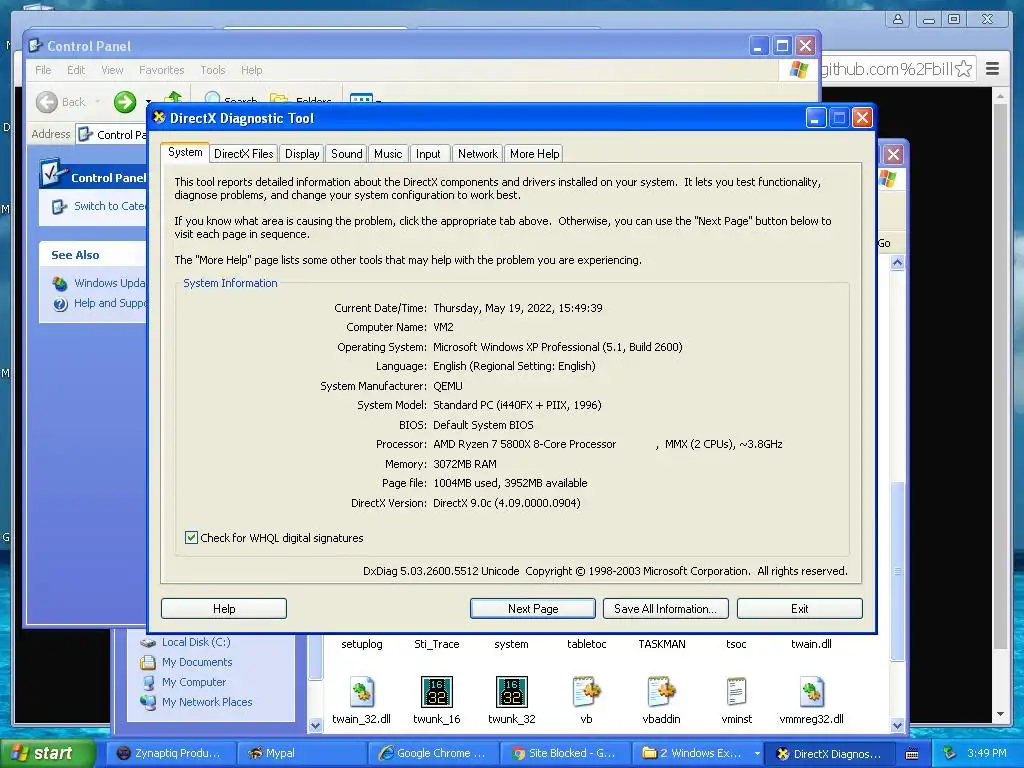Open the More Help tab
1024x768 pixels.
[x=534, y=153]
